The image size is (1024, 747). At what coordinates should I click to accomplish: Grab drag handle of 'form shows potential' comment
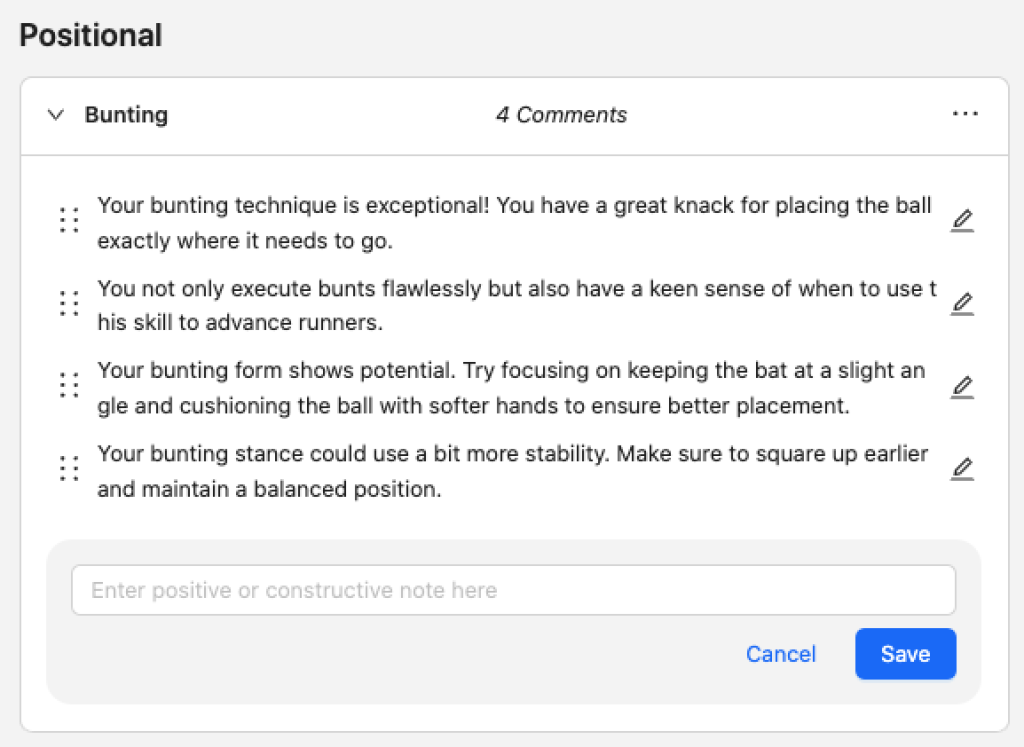coord(69,385)
